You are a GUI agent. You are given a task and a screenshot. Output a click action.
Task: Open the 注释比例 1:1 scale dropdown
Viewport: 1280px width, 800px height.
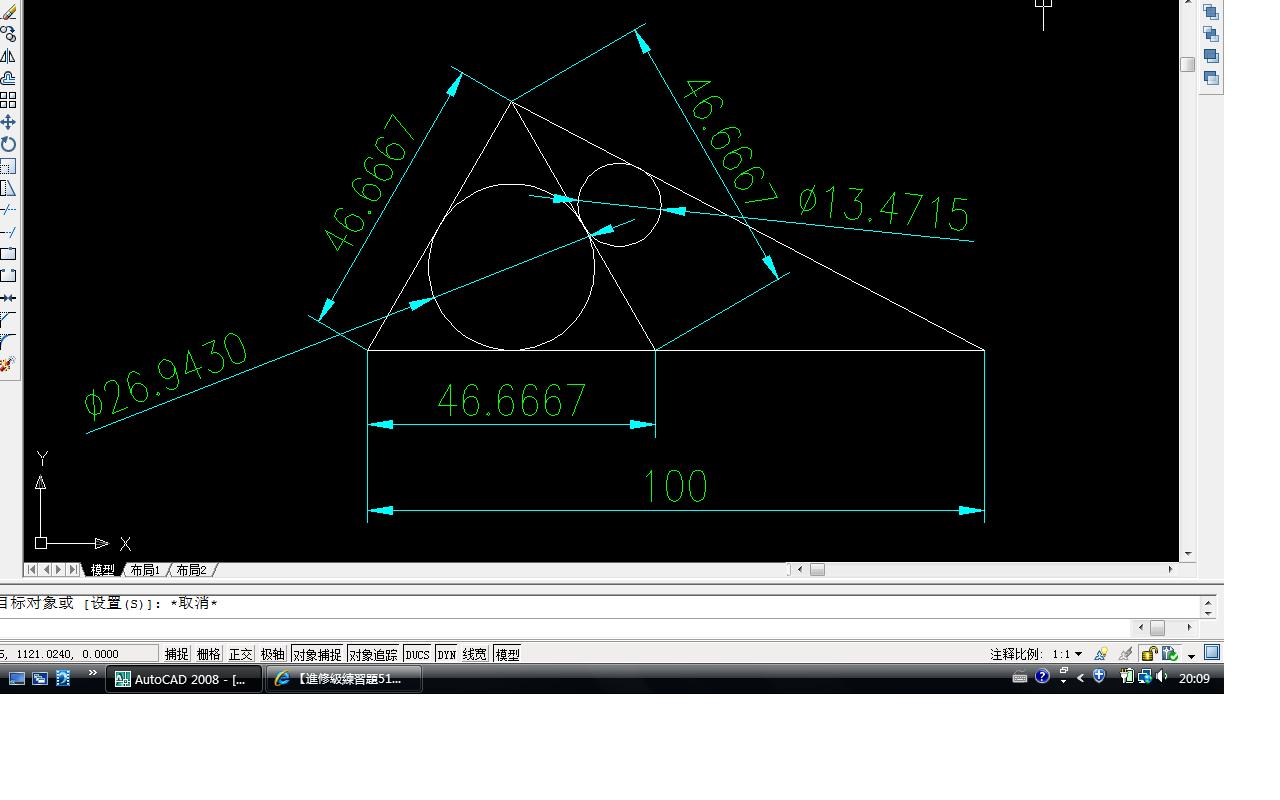(1067, 654)
